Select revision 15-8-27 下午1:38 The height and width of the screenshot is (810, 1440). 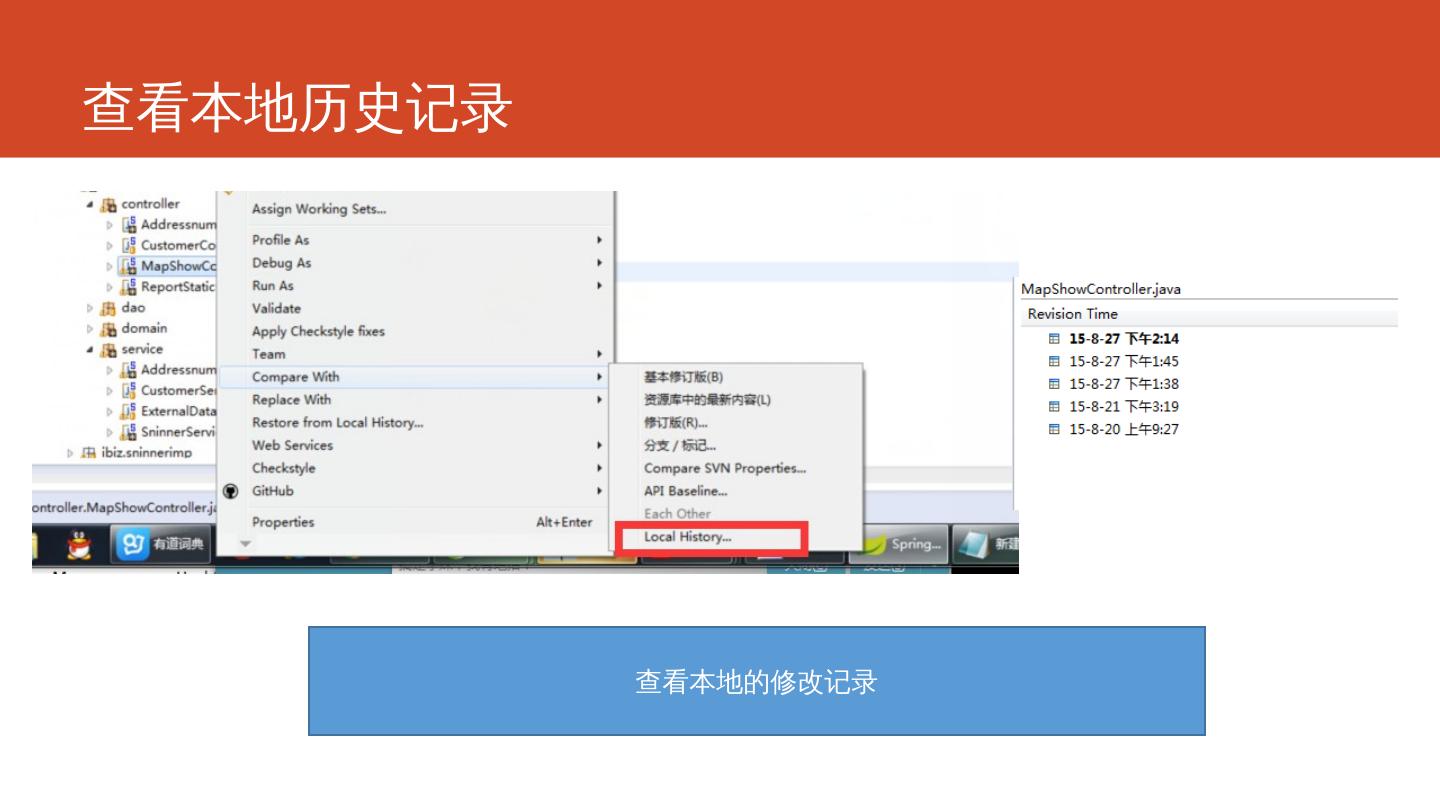click(x=1124, y=384)
